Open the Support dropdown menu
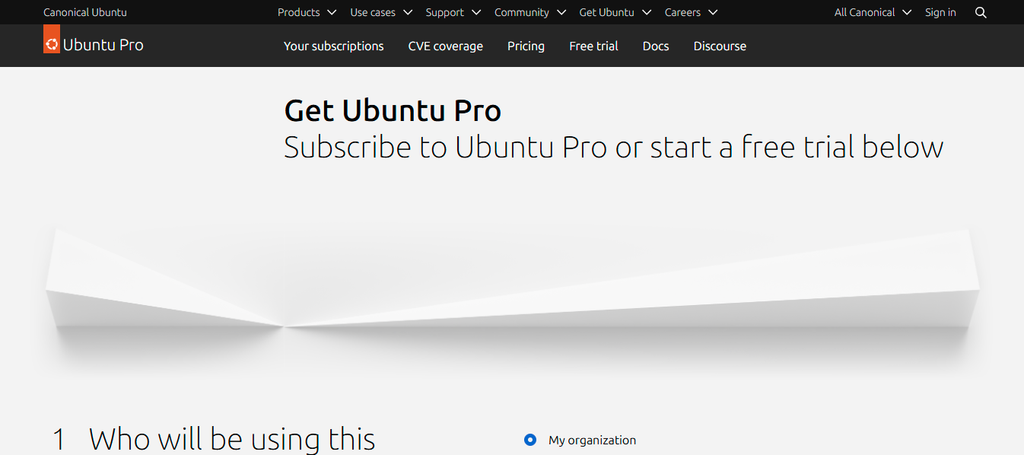 (453, 12)
